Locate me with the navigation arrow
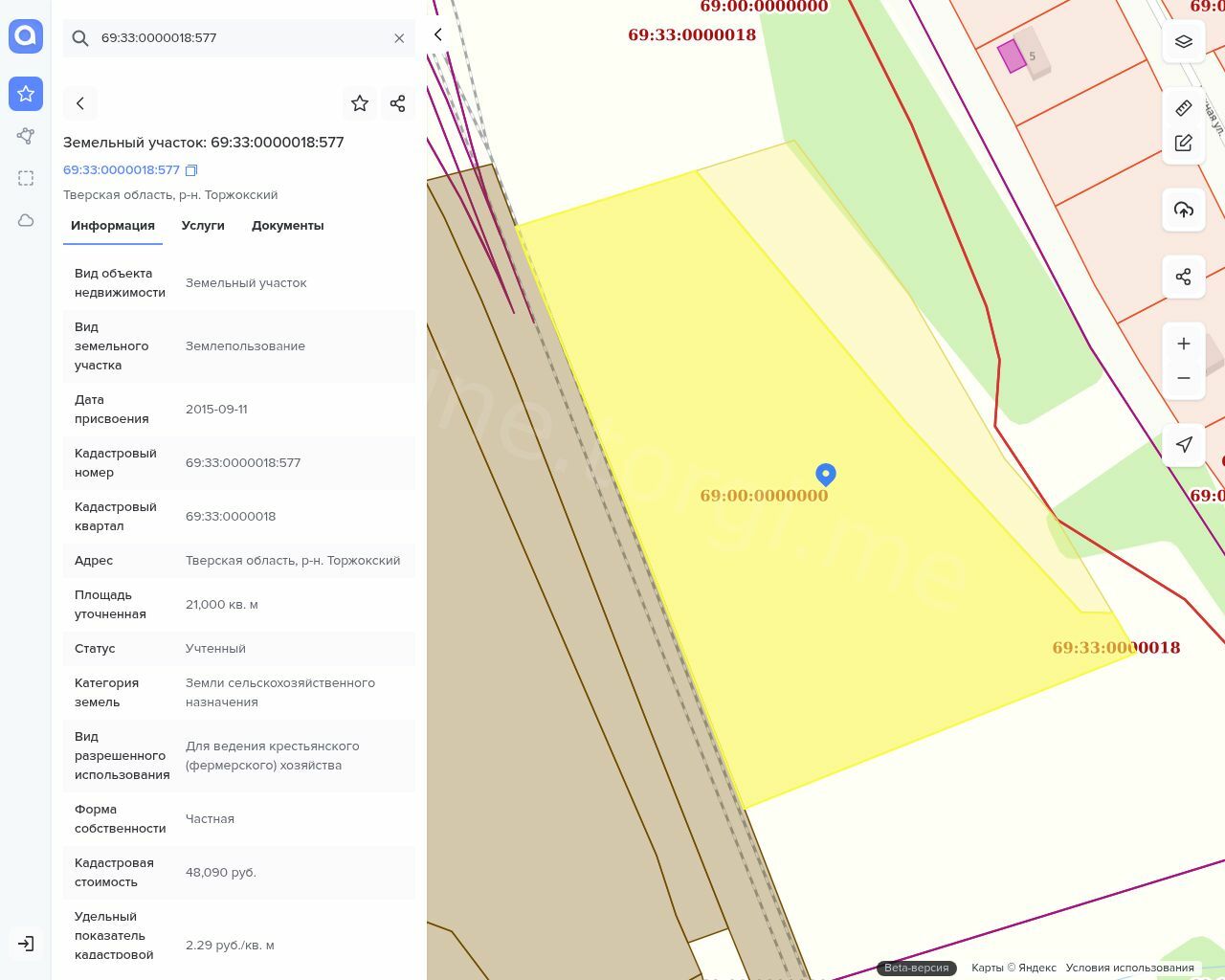This screenshot has height=980, width=1225. [1184, 445]
